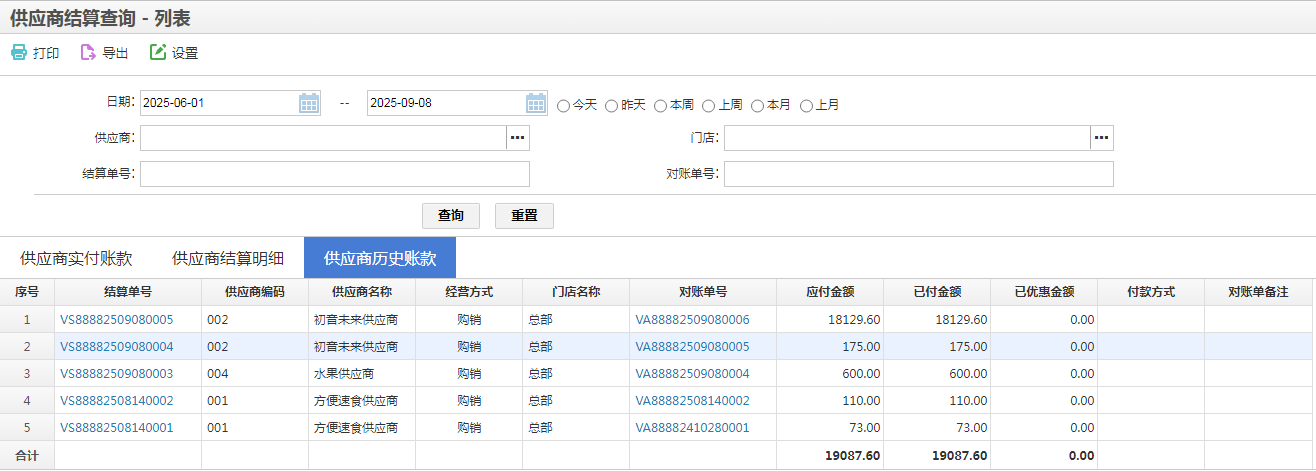Open settlement link VS88882509080004

117,346
